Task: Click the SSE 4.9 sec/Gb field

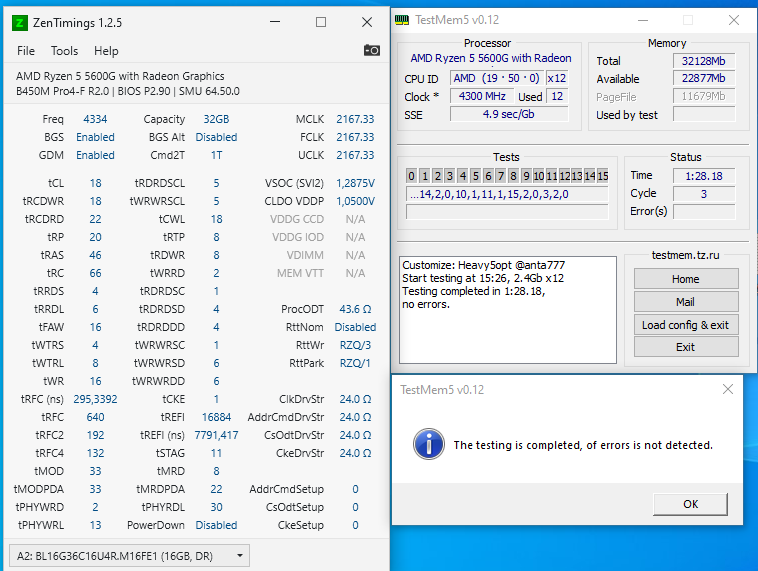Action: click(509, 114)
